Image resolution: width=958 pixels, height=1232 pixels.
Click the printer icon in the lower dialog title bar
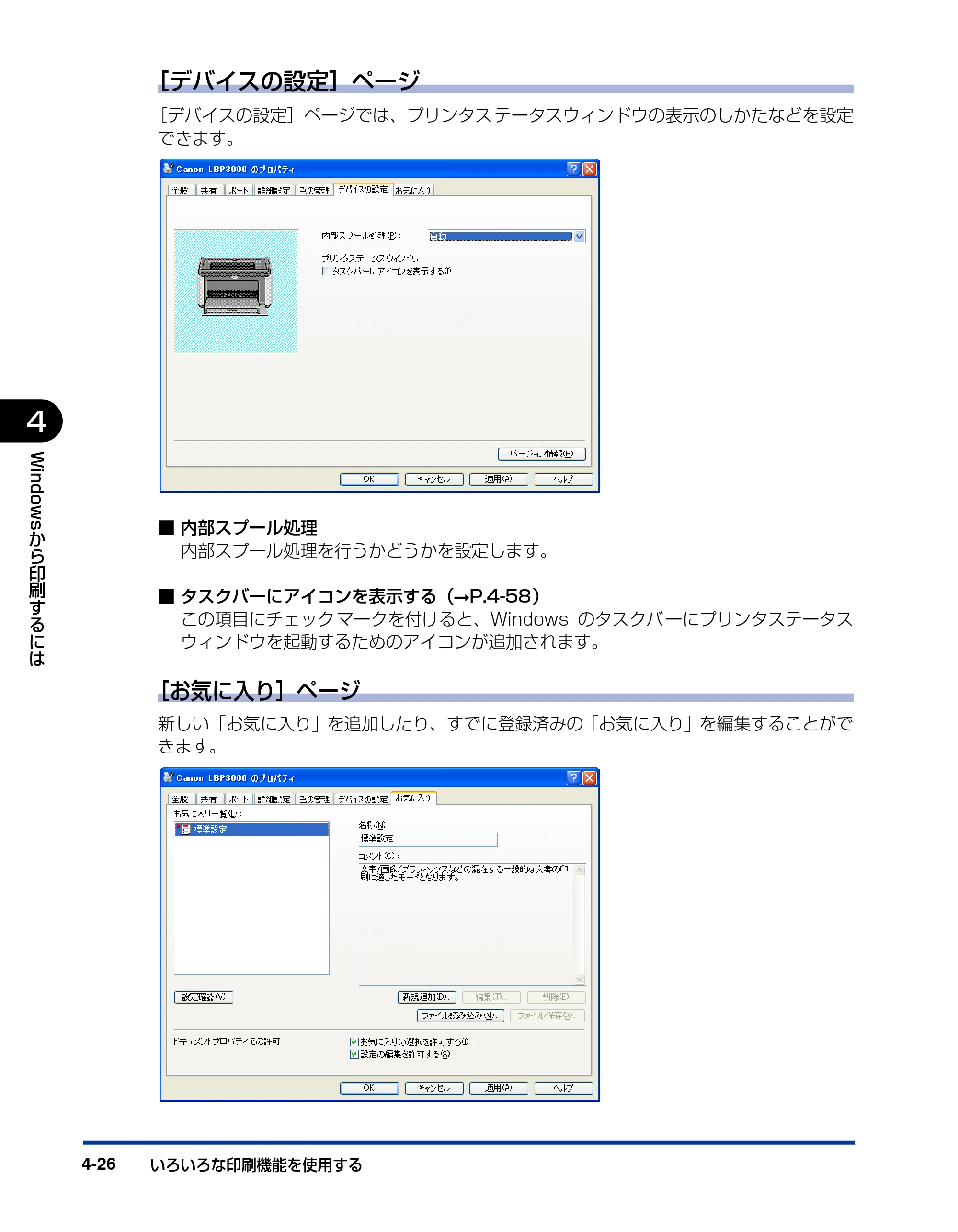(168, 777)
